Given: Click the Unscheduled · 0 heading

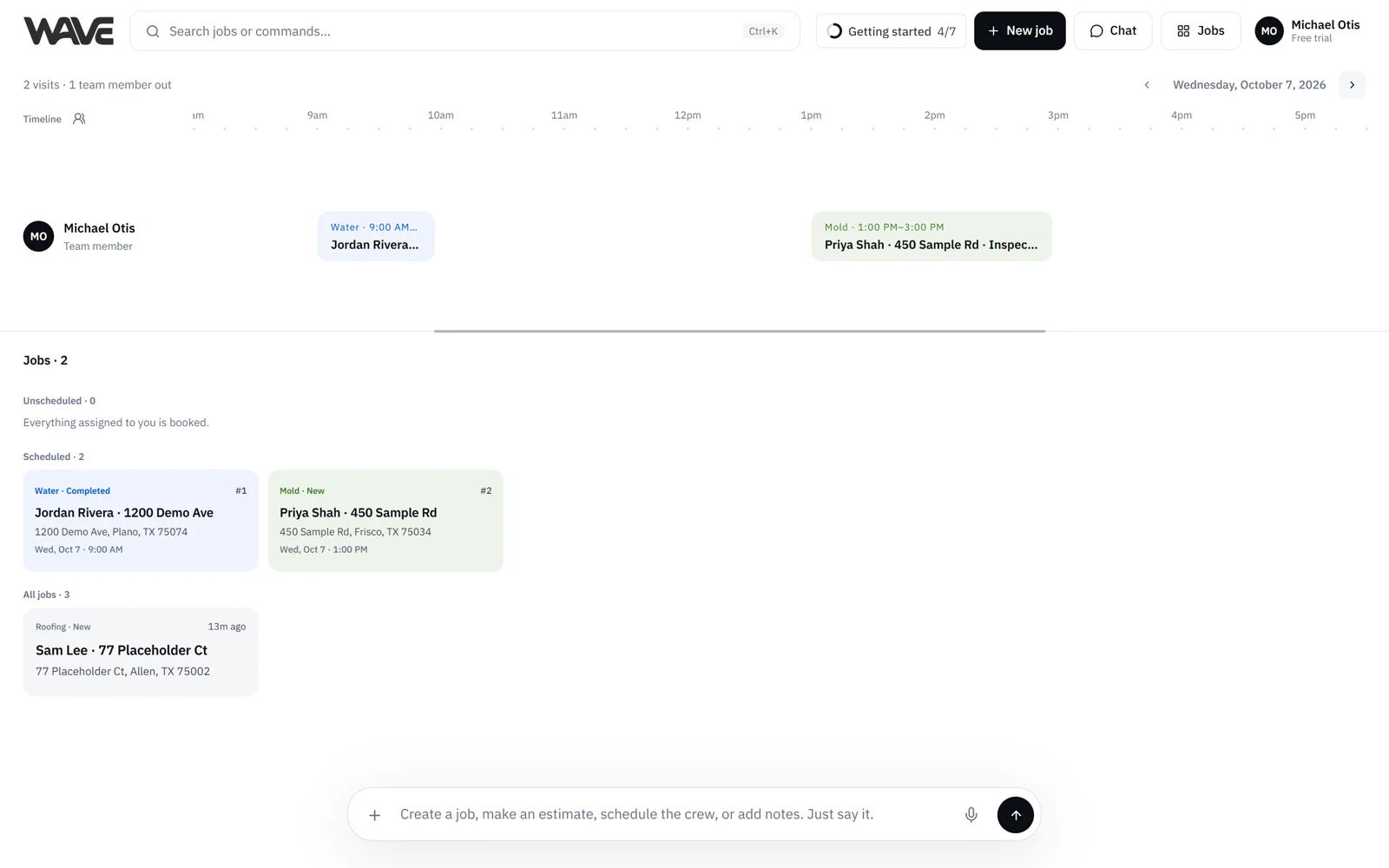Looking at the screenshot, I should 59,401.
